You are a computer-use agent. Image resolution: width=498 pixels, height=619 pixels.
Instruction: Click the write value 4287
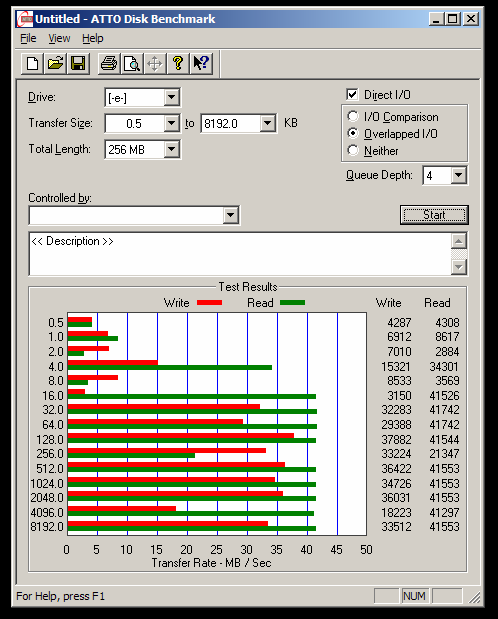point(399,323)
